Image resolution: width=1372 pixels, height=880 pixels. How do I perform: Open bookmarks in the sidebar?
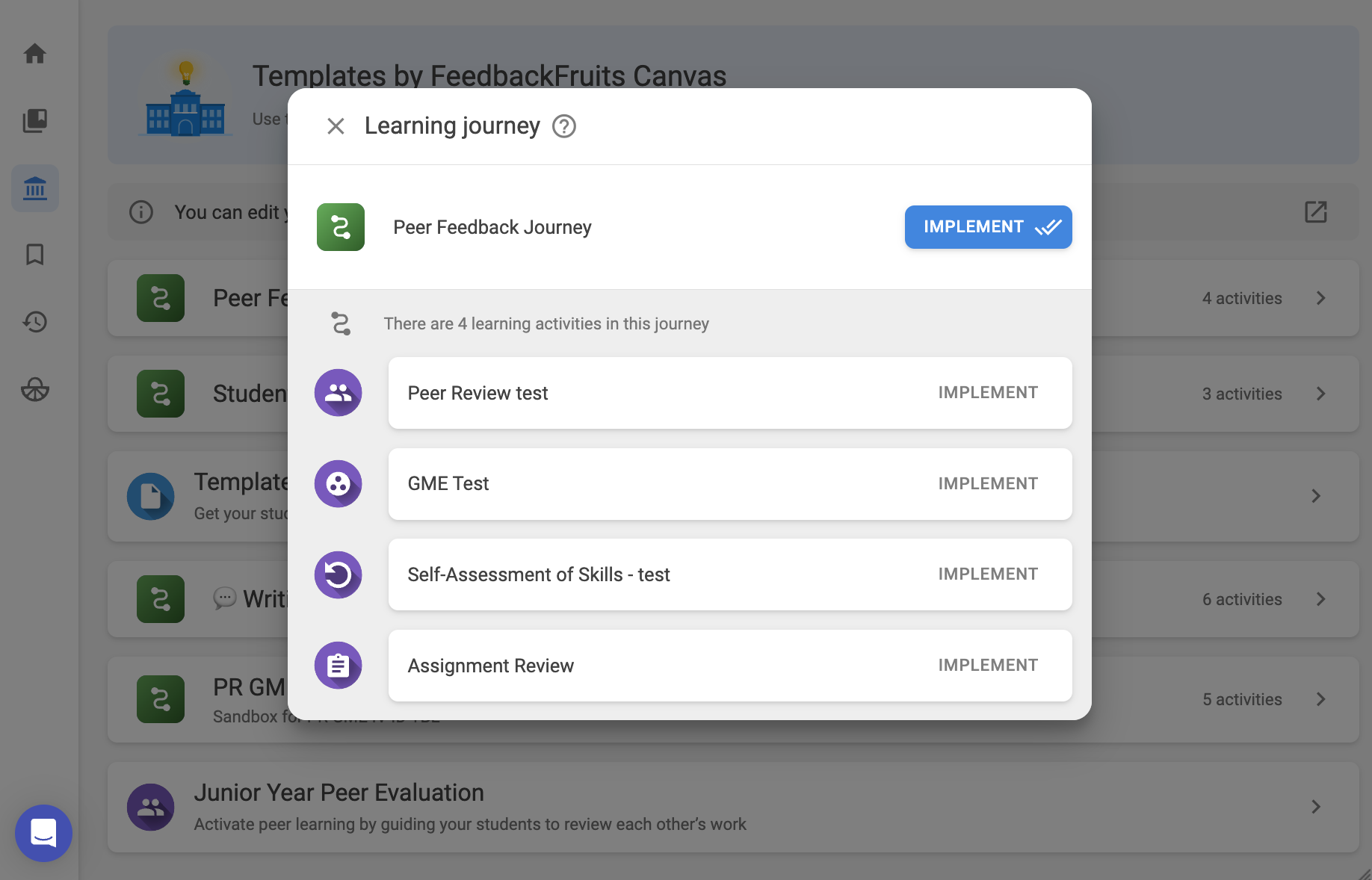click(x=35, y=255)
